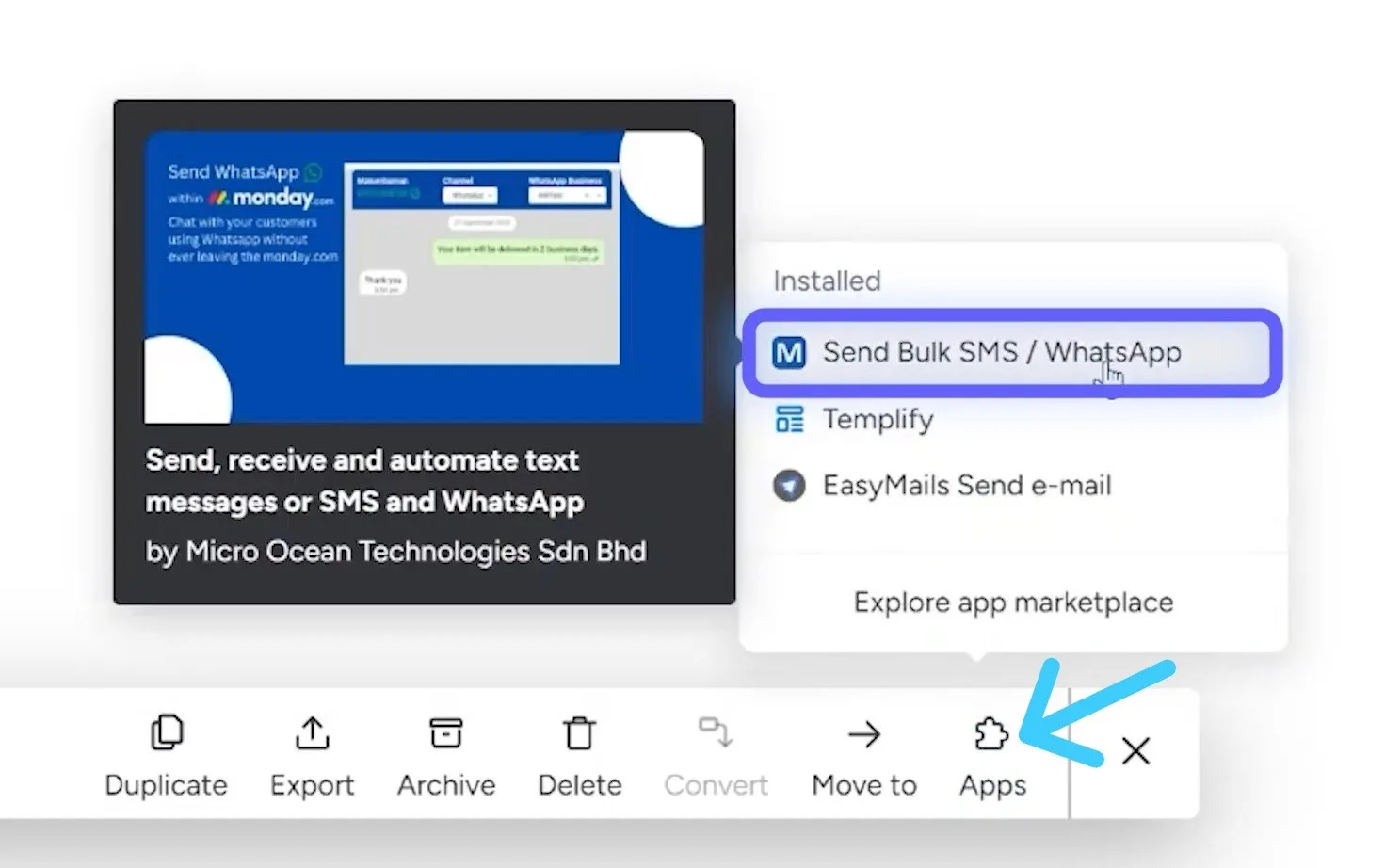Click the EasyMails paper-plane icon

[x=789, y=486]
